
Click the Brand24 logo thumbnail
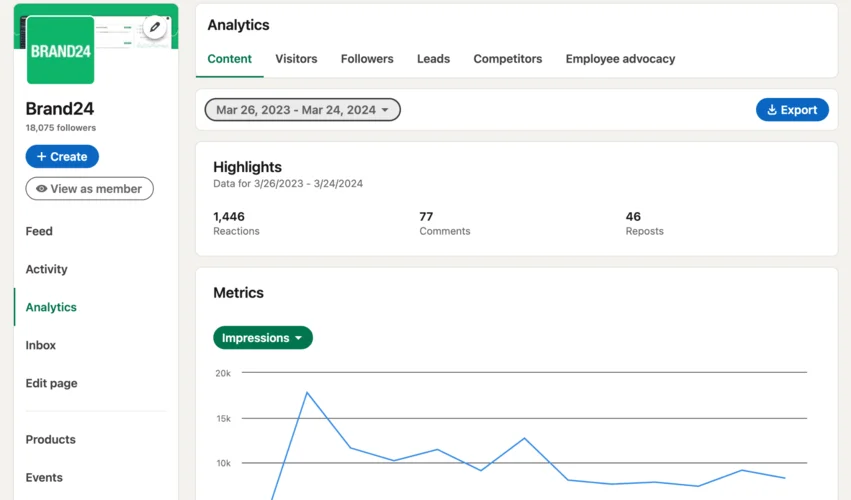pos(60,51)
